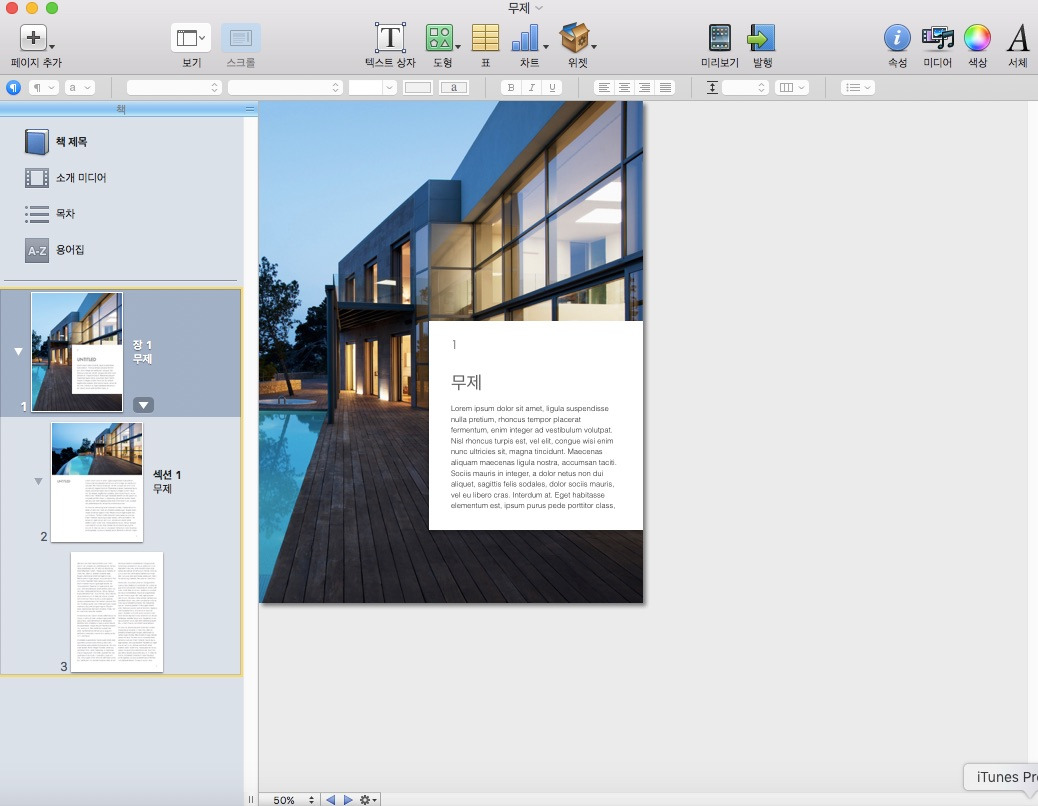Image resolution: width=1038 pixels, height=806 pixels.
Task: Go to the next page arrow
Action: (348, 799)
